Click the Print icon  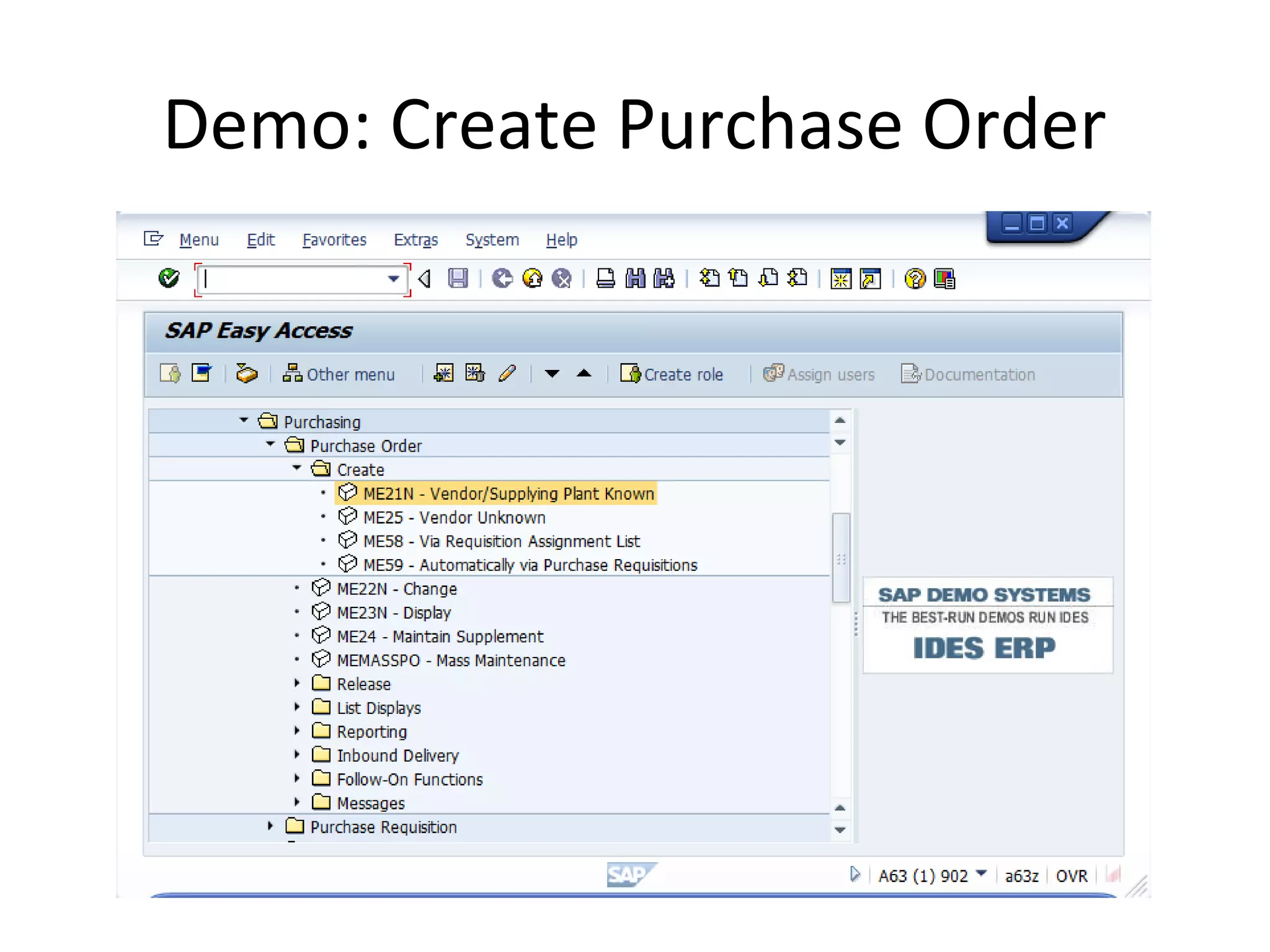click(x=605, y=278)
